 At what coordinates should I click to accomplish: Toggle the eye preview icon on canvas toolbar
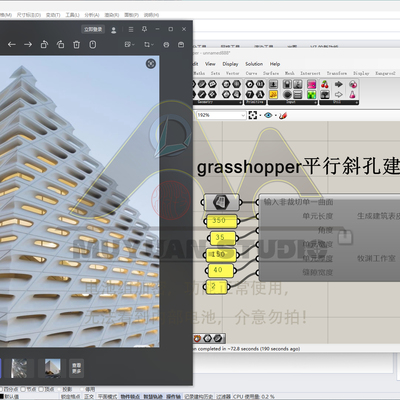268,115
